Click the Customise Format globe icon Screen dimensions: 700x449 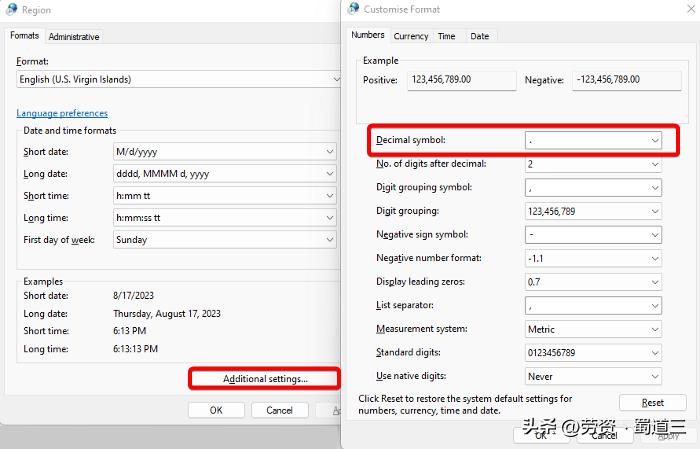354,8
